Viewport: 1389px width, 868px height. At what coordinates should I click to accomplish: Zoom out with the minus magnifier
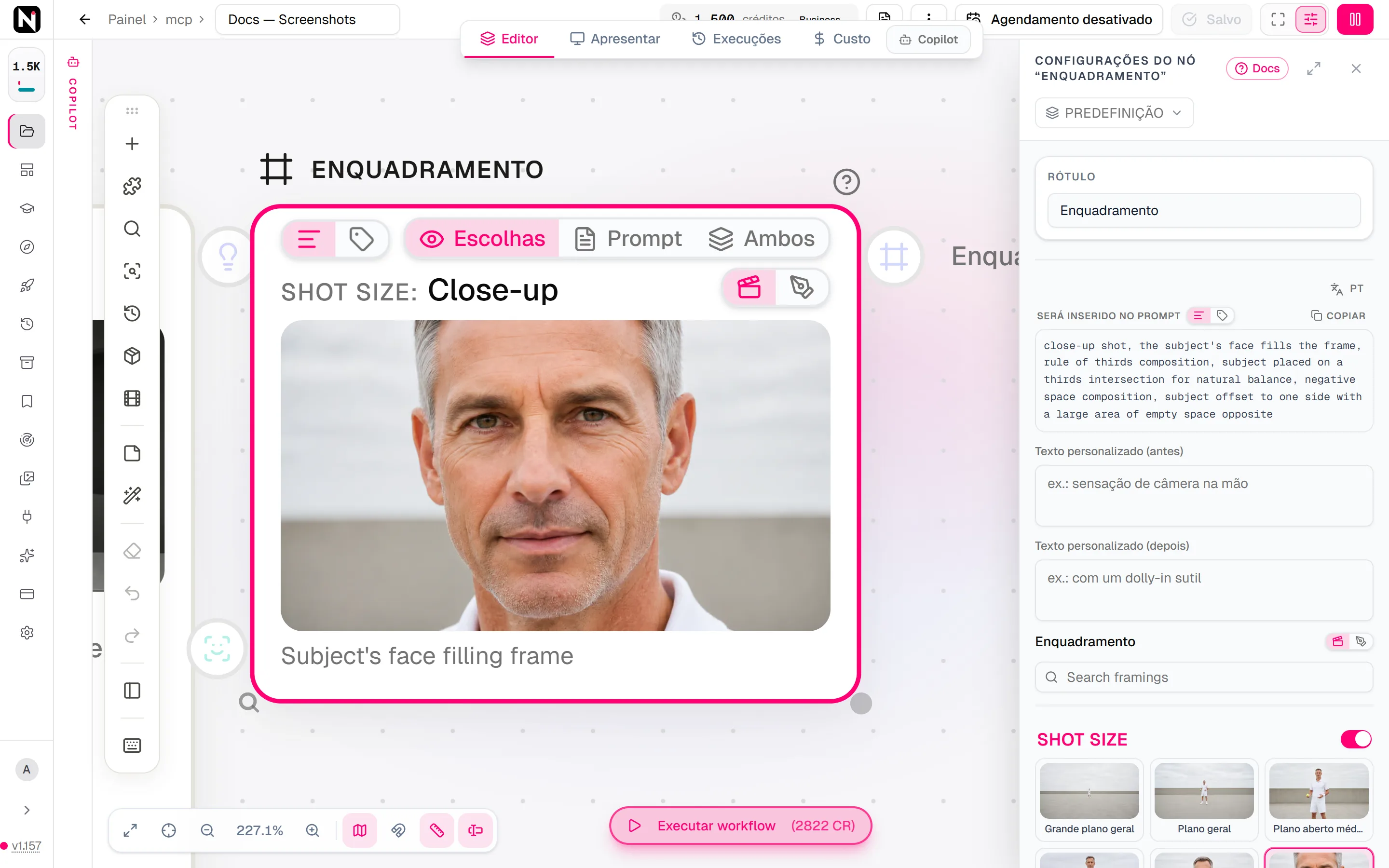point(207,830)
